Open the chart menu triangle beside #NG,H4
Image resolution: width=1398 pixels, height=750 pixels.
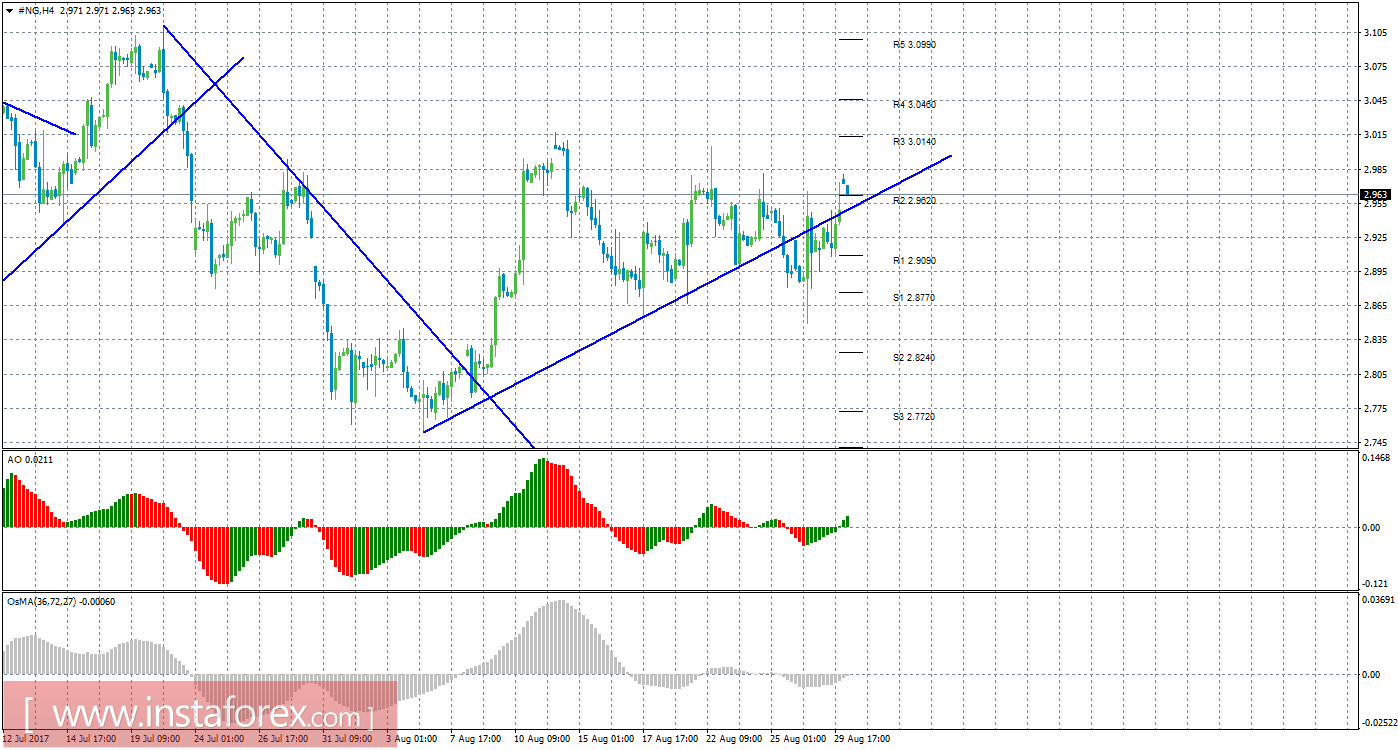tap(10, 11)
